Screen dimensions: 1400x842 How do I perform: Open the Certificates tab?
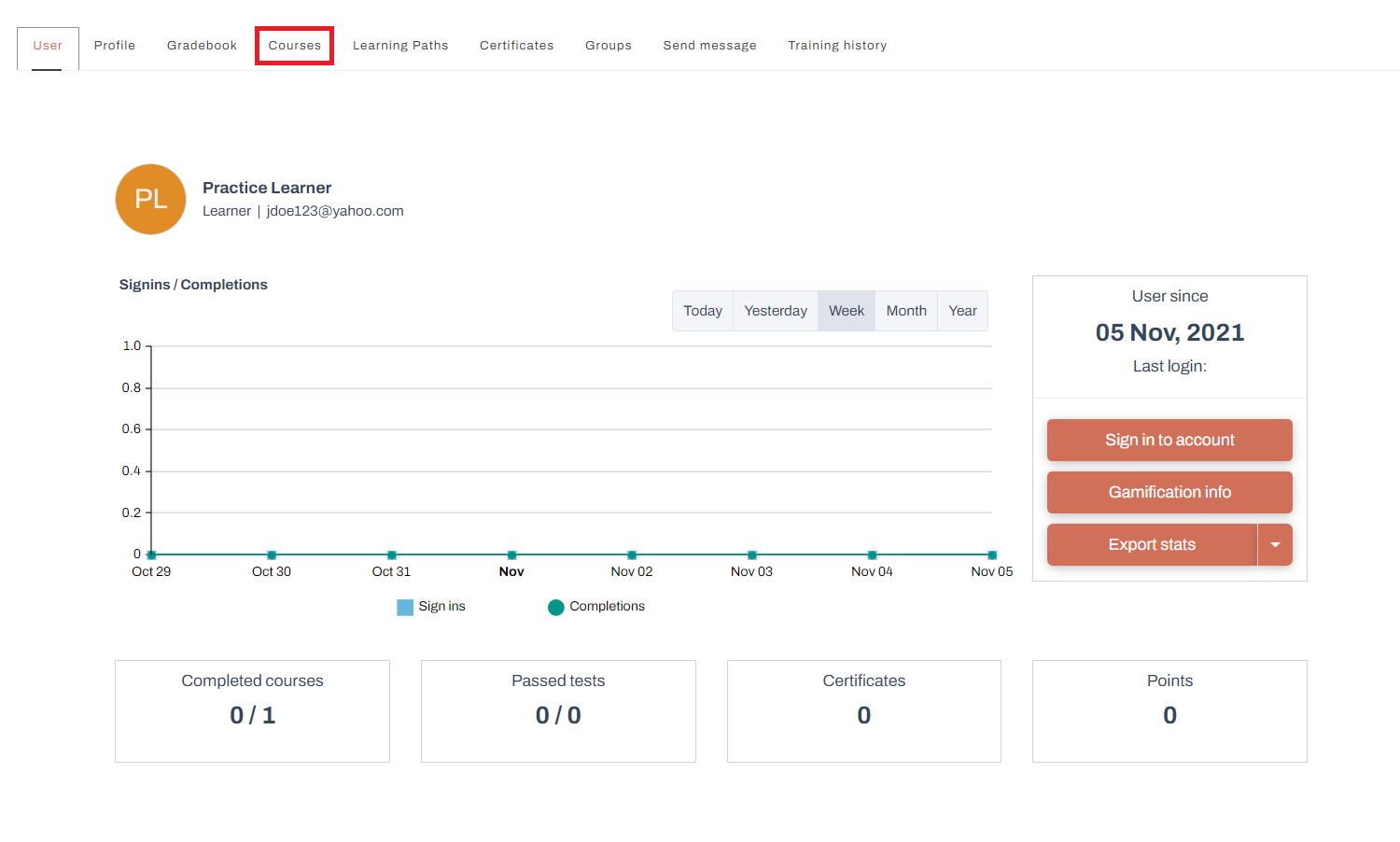click(x=516, y=45)
